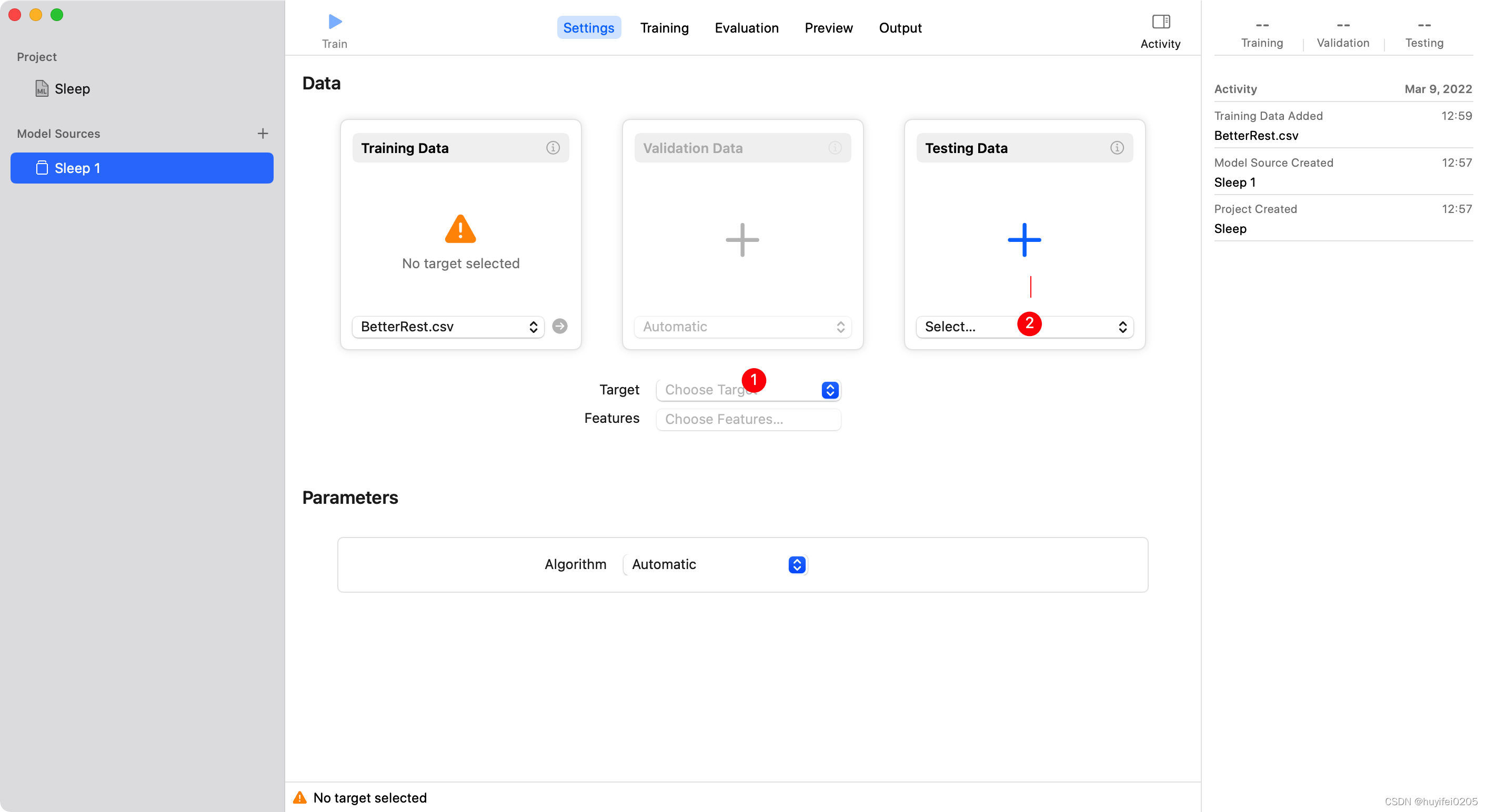Viewport: 1486px width, 812px height.
Task: Open the Select... testing data dropdown
Action: [x=1025, y=327]
